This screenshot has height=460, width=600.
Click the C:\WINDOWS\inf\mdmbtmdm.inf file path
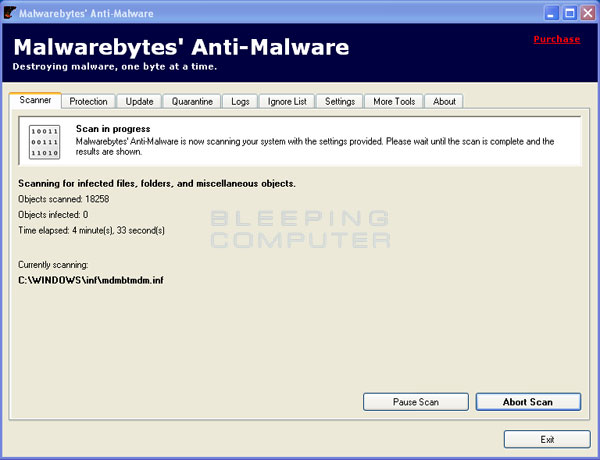(91, 280)
